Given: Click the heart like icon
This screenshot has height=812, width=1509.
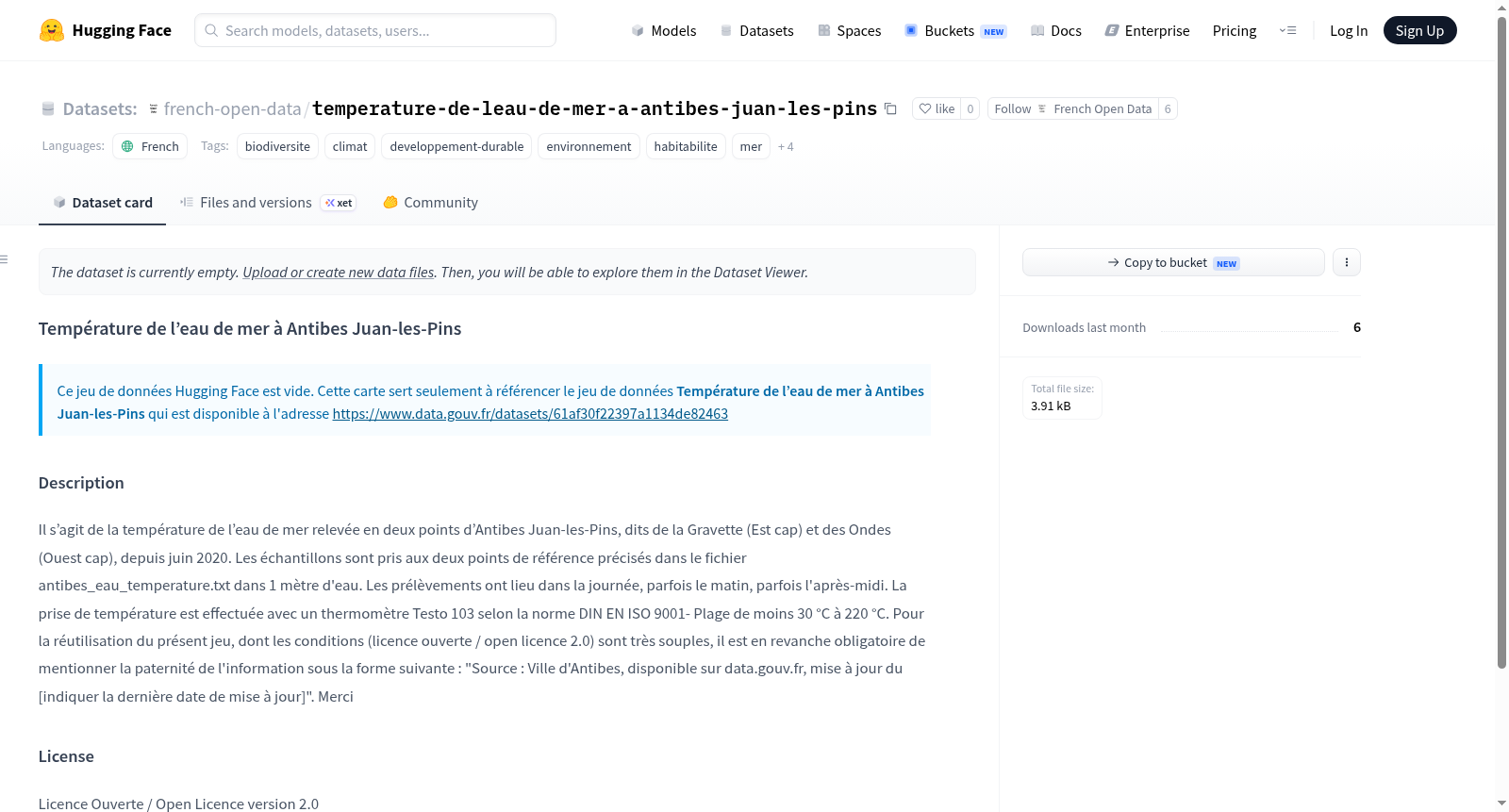Looking at the screenshot, I should tap(925, 108).
